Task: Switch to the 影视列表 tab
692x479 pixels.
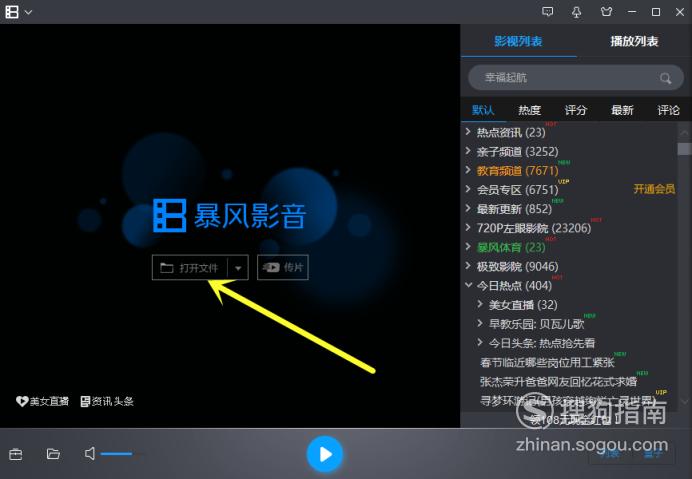Action: pyautogui.click(x=518, y=41)
